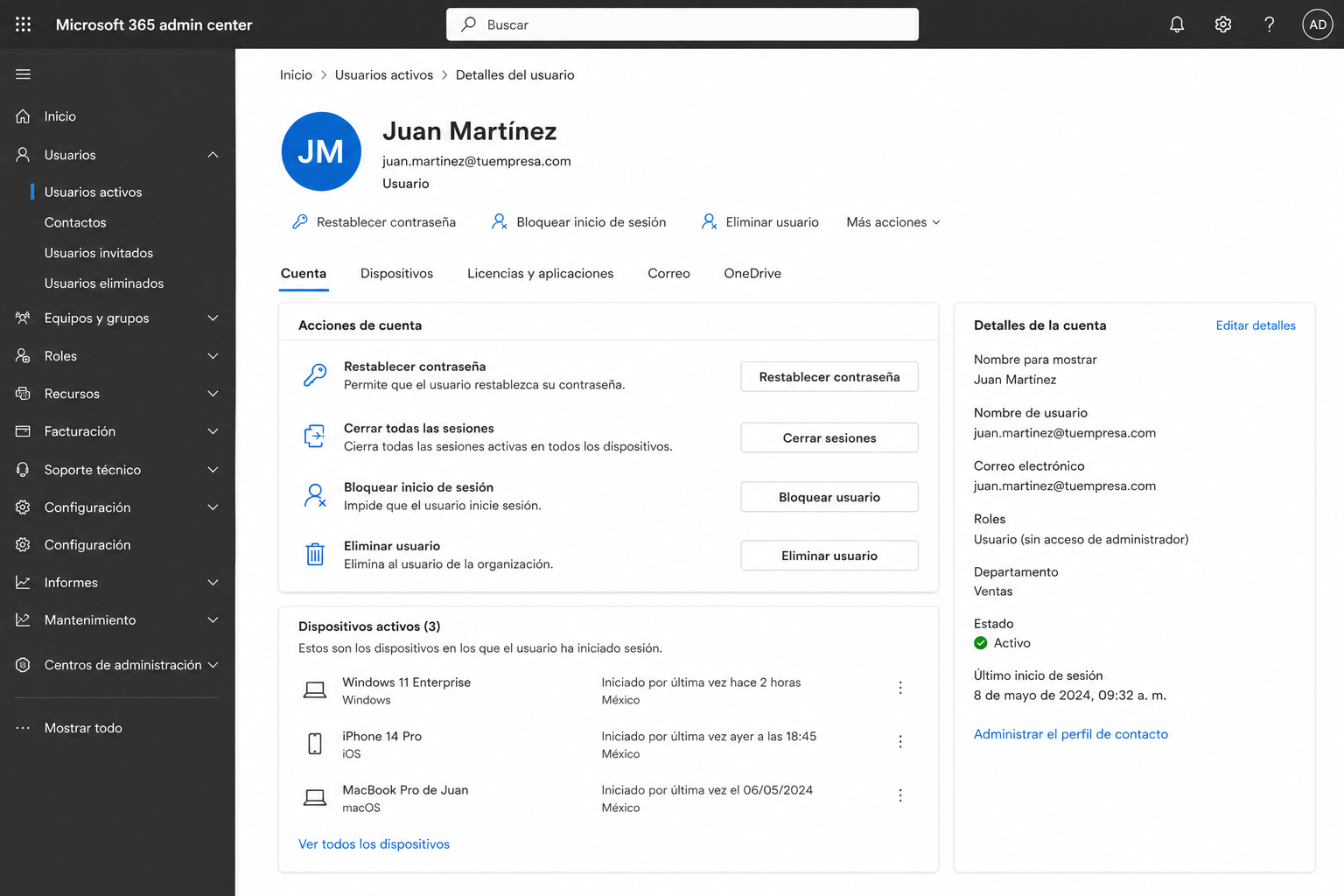The height and width of the screenshot is (896, 1344).
Task: Click the Recursos icon in sidebar
Action: (24, 394)
